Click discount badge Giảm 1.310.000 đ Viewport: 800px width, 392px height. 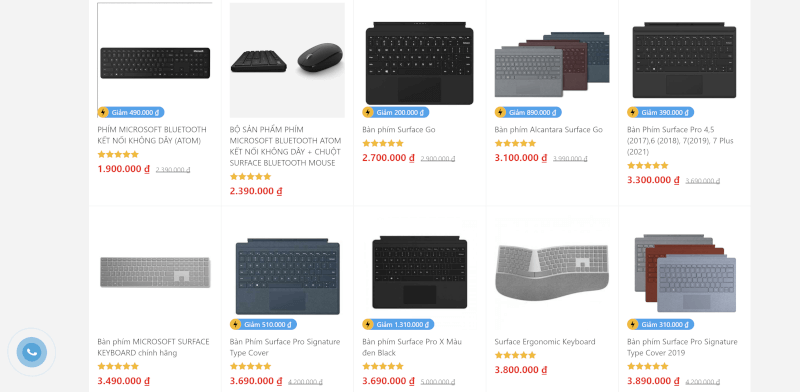[398, 325]
